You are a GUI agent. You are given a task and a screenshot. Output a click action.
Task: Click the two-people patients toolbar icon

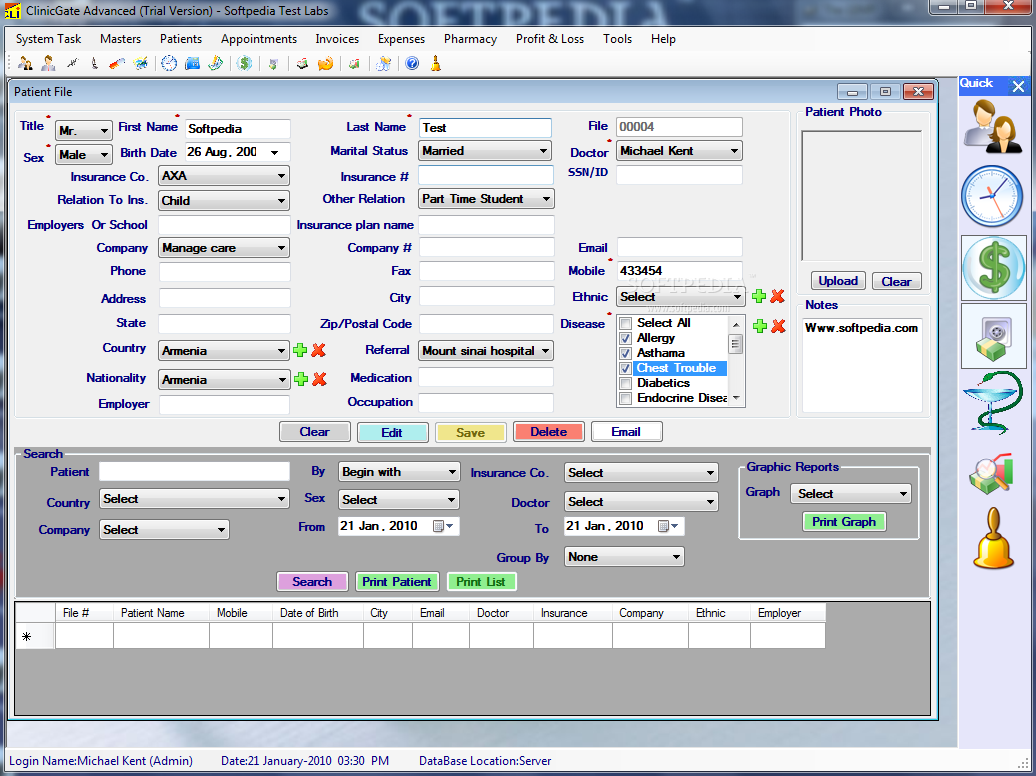pyautogui.click(x=25, y=63)
